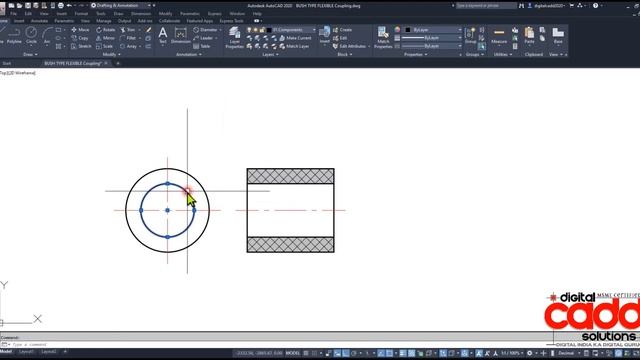This screenshot has height=360, width=640.
Task: Click the Mirror tool
Action: click(105, 38)
